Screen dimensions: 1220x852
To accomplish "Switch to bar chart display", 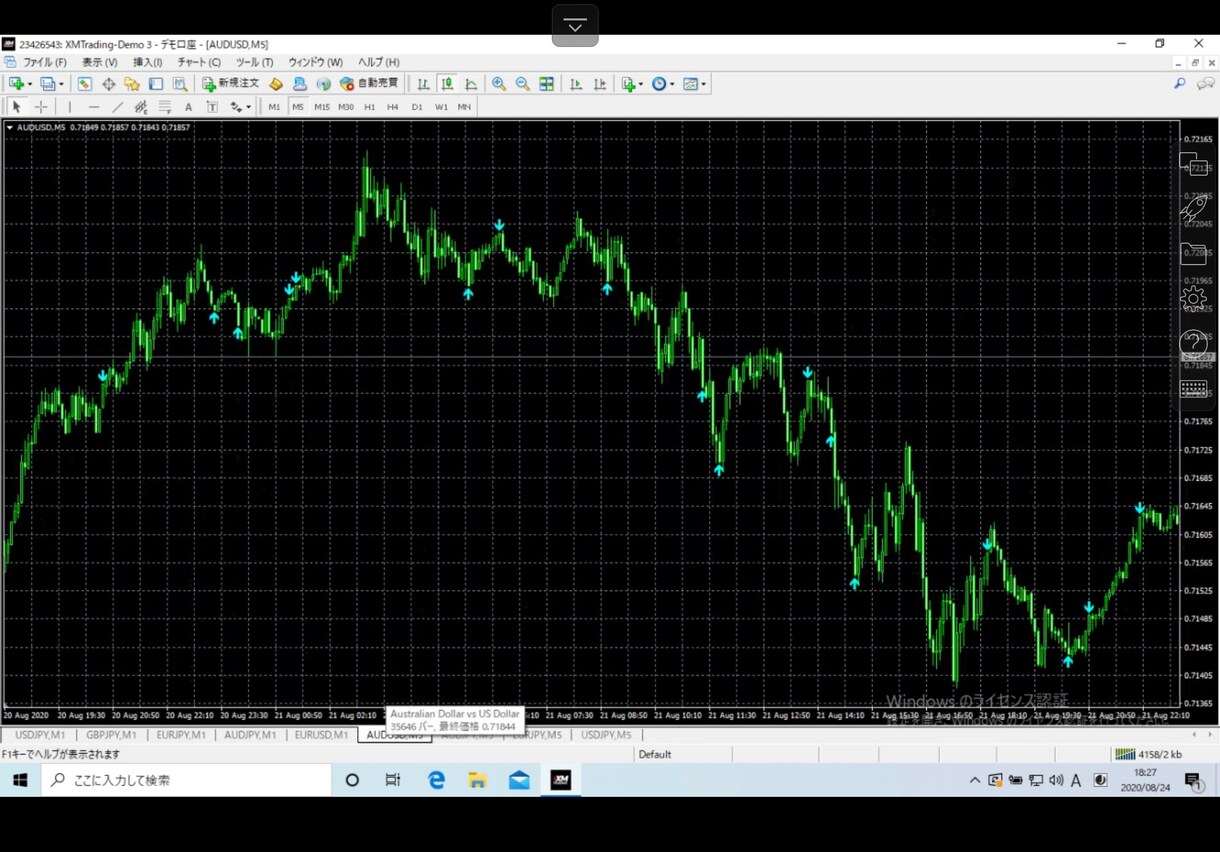I will coord(424,84).
